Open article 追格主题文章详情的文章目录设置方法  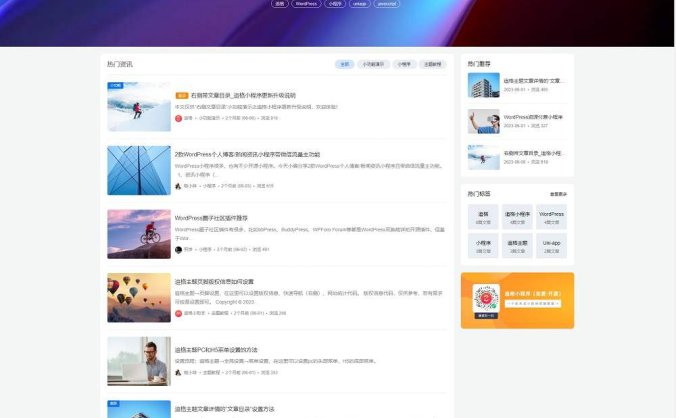225,409
